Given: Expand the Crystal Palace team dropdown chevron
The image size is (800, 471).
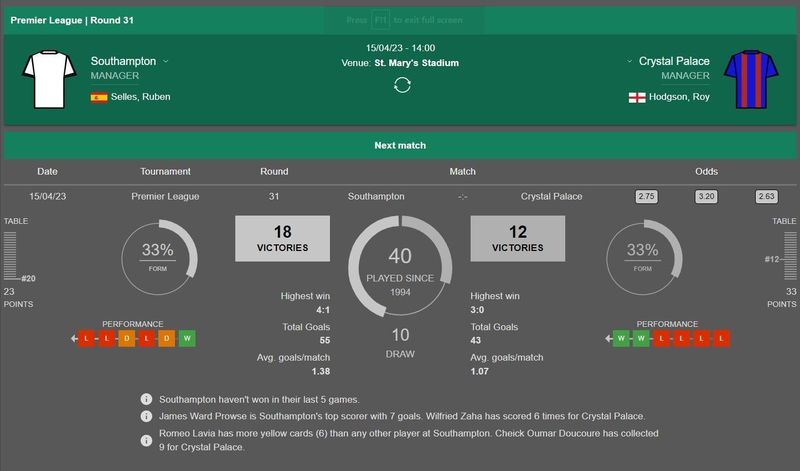Looking at the screenshot, I should point(631,61).
